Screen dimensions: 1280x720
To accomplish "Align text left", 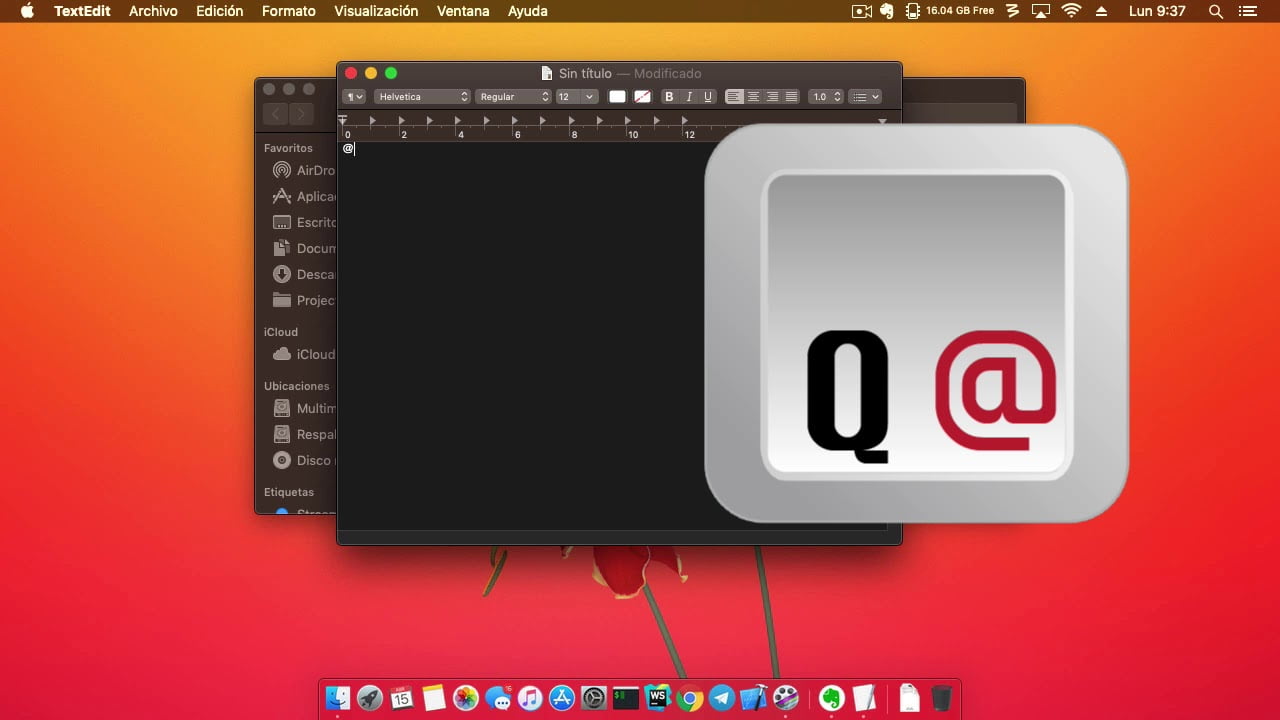I will [734, 97].
